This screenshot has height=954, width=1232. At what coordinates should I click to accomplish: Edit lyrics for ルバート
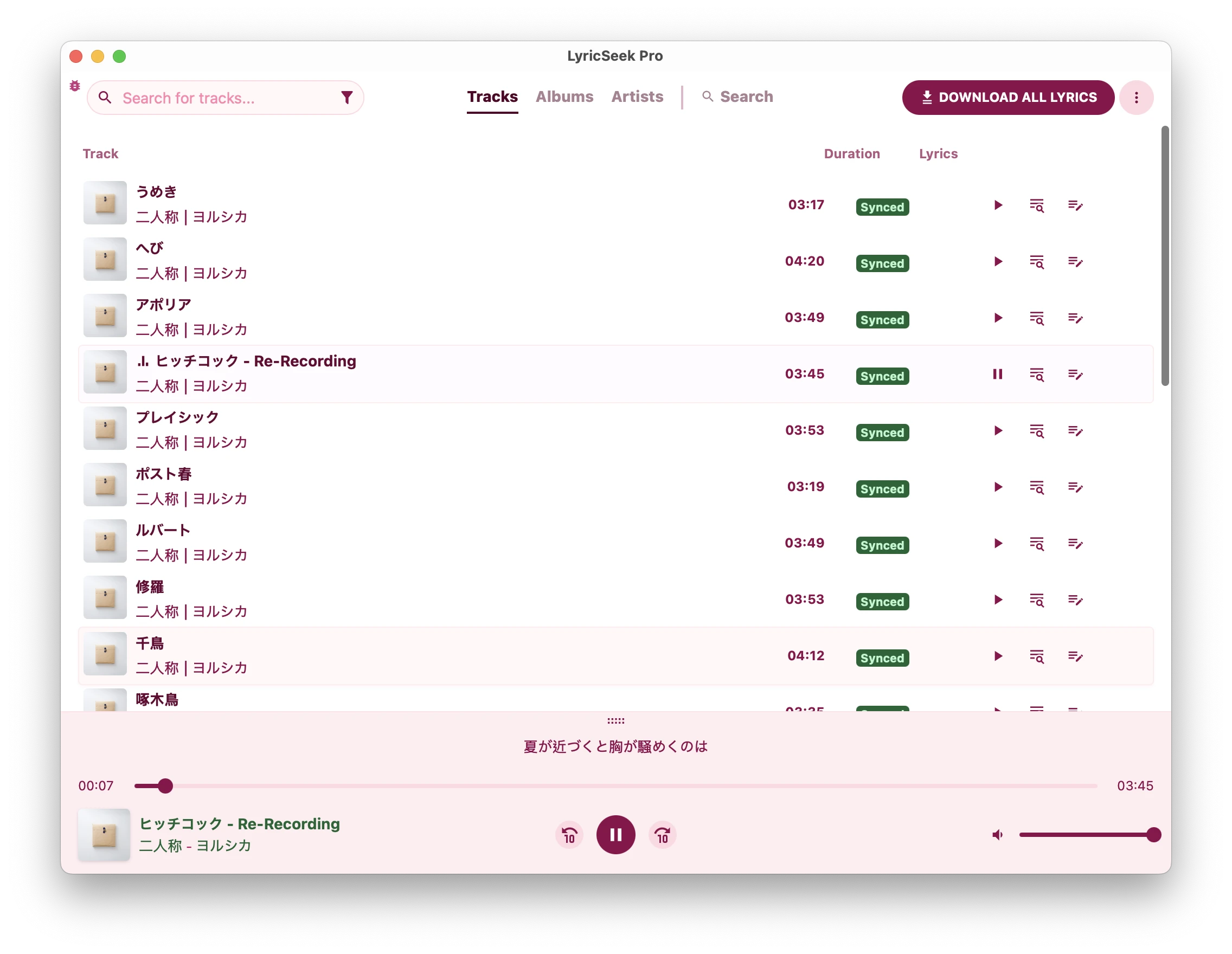1075,544
